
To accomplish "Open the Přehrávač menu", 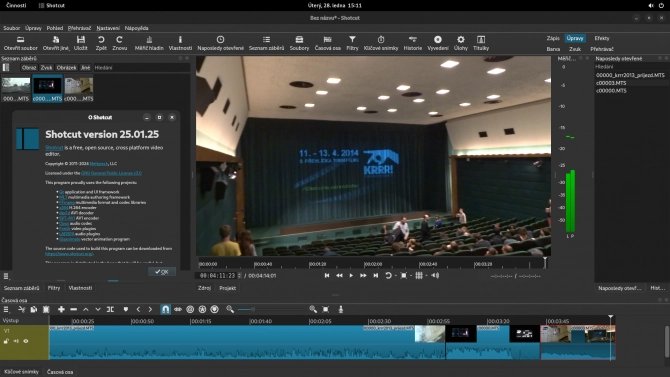I will click(79, 28).
